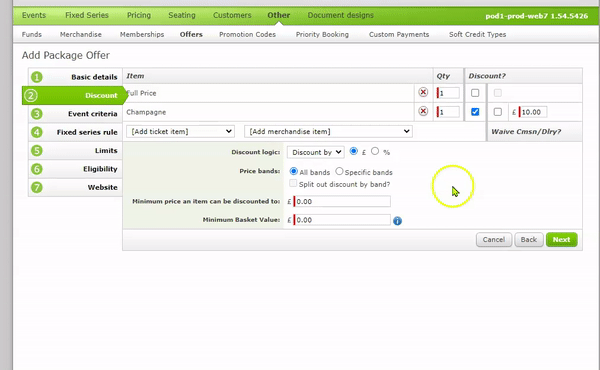
Task: Click the Add Package Offer heading
Action: coord(66,55)
